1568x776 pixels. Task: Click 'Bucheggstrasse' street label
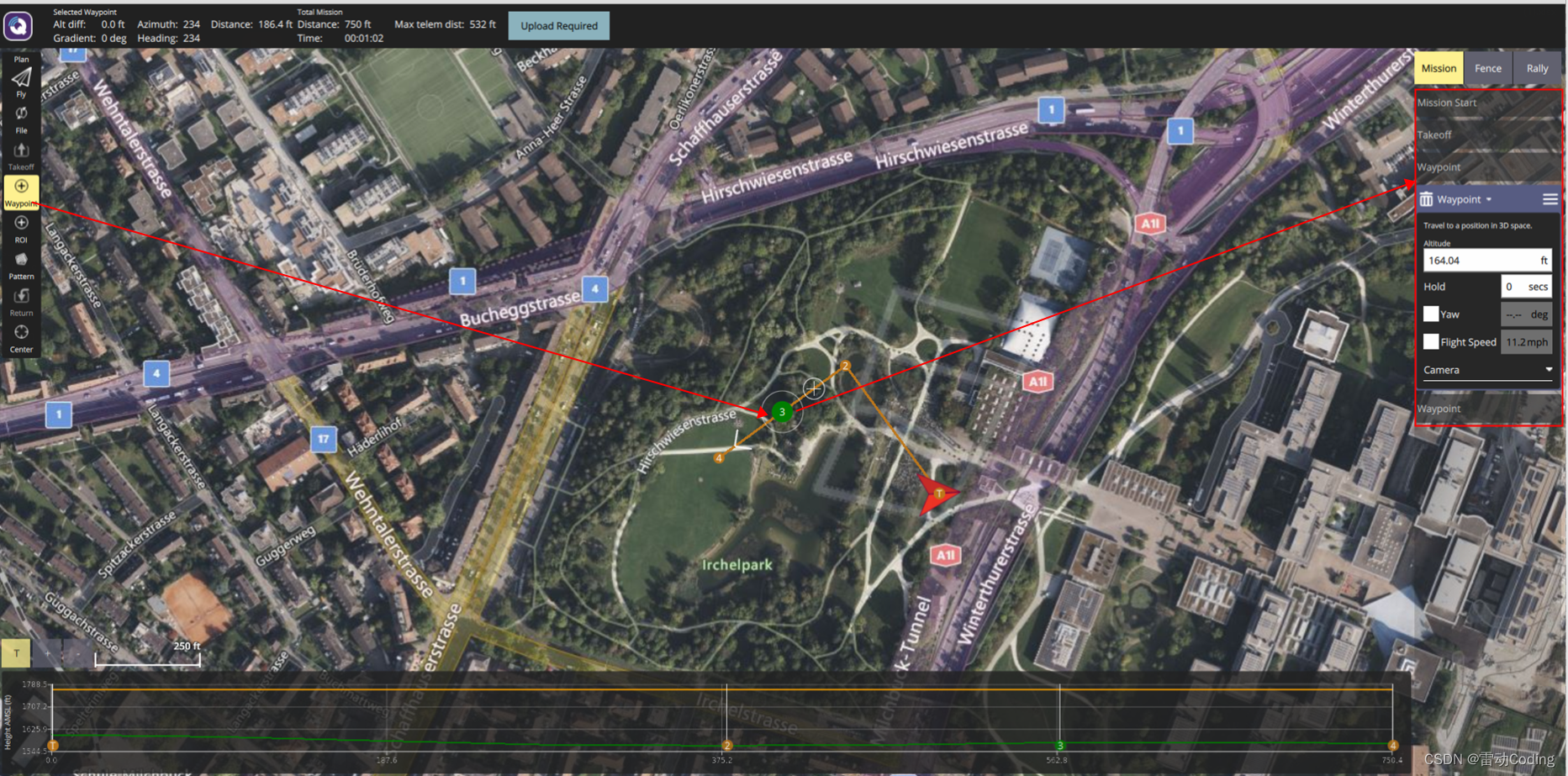(520, 309)
